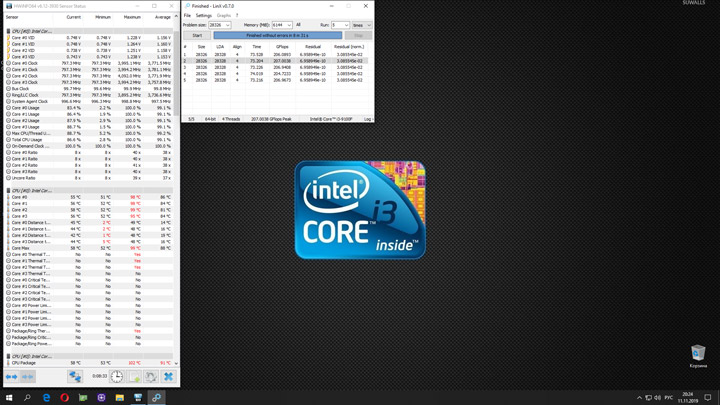Viewport: 720px width, 405px height.
Task: Show hidden system tray icons
Action: pos(639,398)
